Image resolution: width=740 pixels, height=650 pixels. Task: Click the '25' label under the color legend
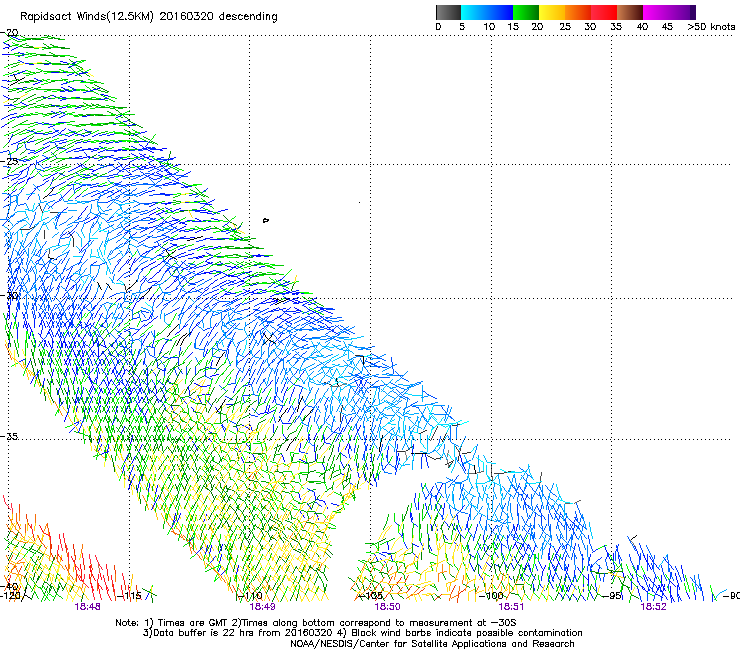click(x=565, y=27)
